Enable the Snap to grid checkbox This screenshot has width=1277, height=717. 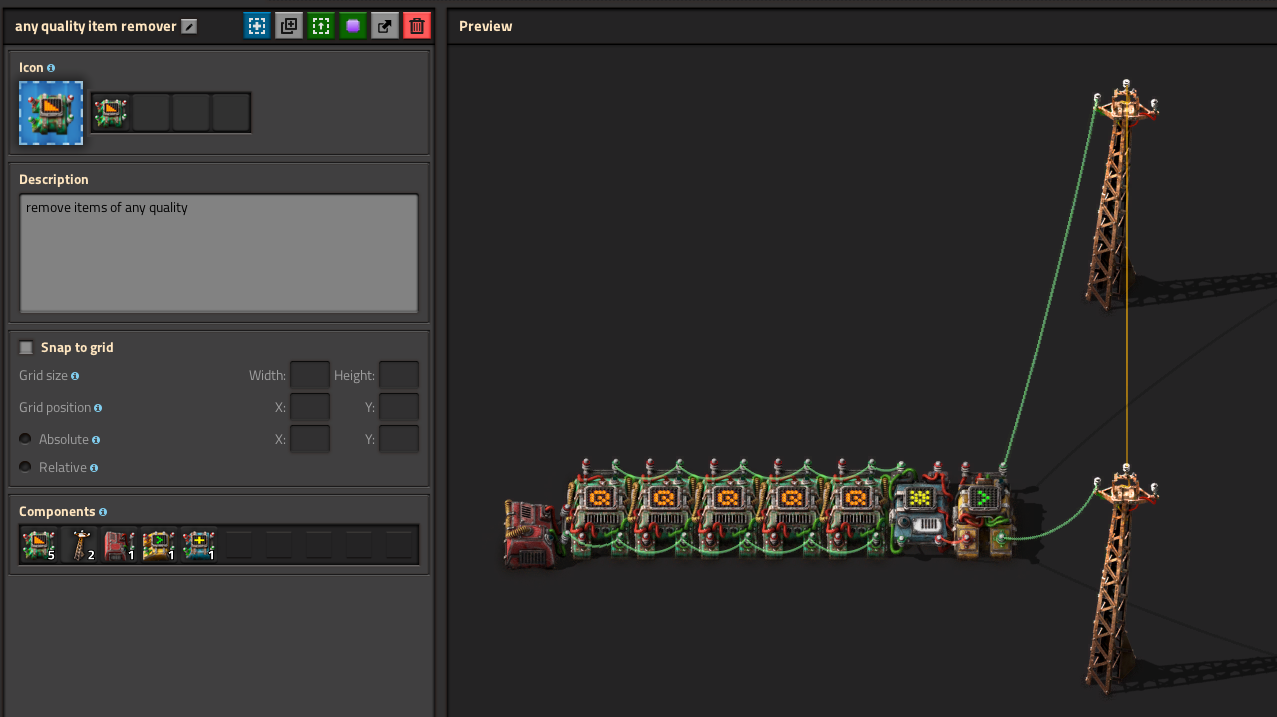26,348
